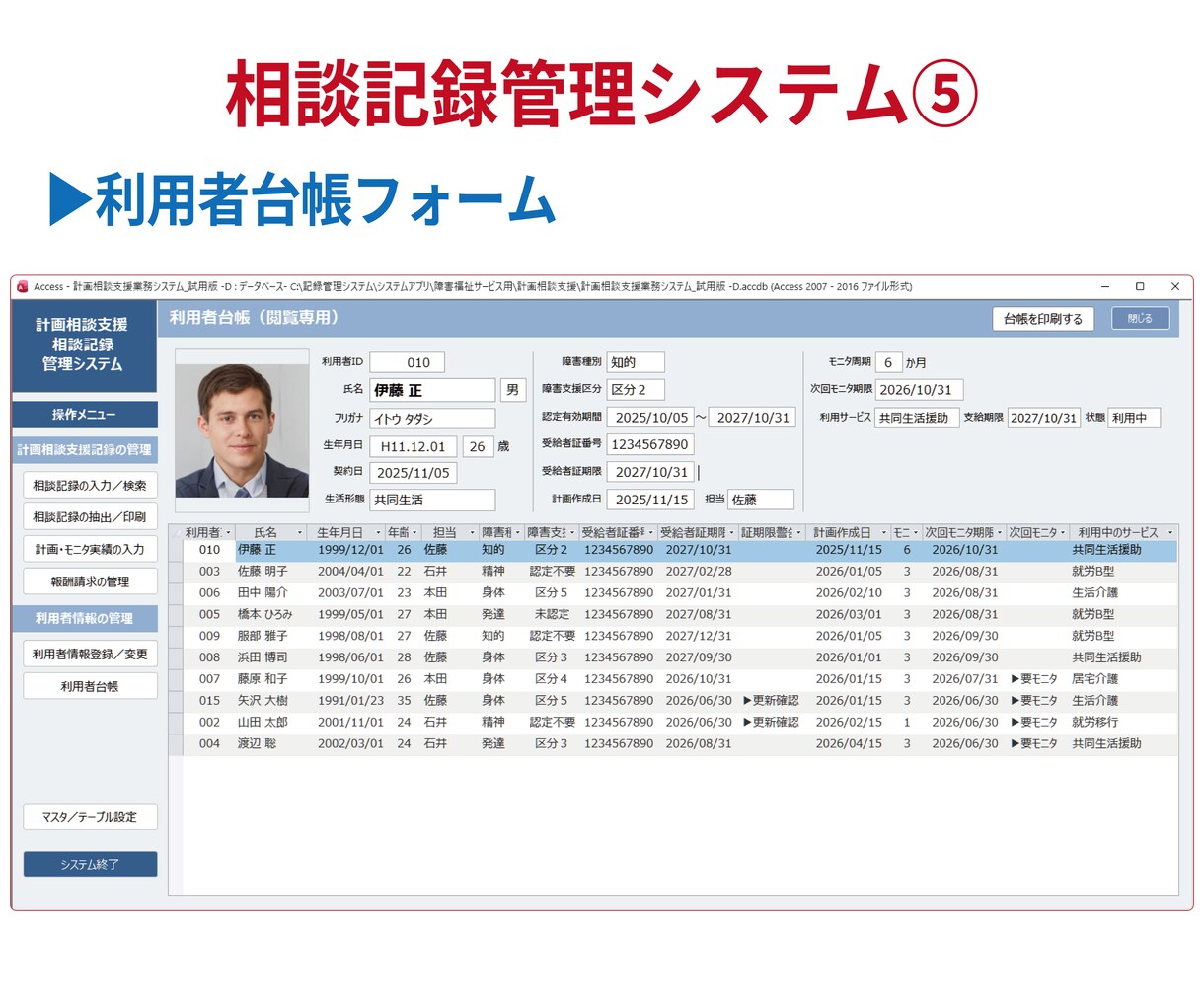Click the 生活形態 field 共同生活
Viewport: 1204px width, 1004px height.
click(x=432, y=500)
